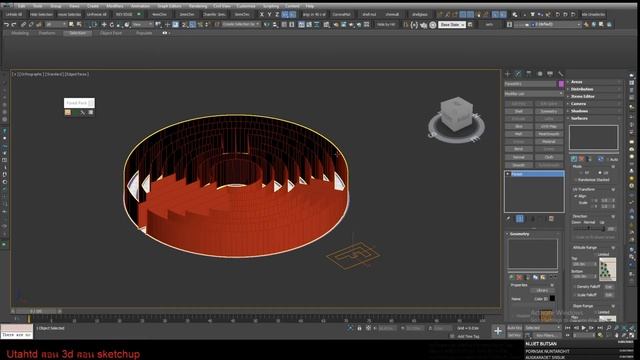Screen dimensions: 640x360
Task: Click the Shell modifier button
Action: click(518, 111)
